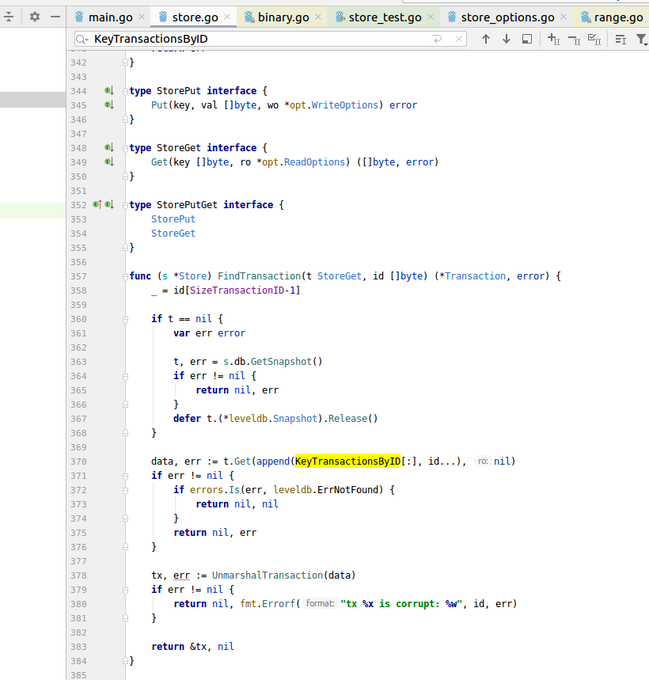This screenshot has height=680, width=649.
Task: Click implementations gutter icon on line 348
Action: (109, 147)
